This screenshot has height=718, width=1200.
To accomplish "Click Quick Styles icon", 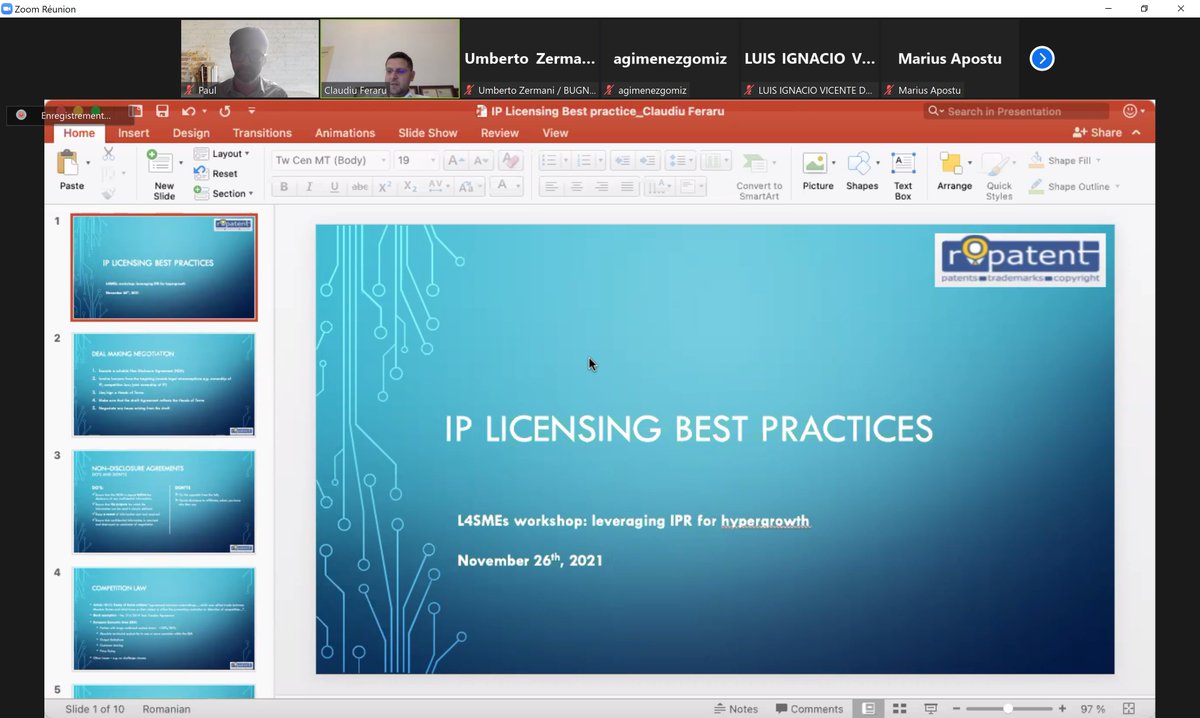I will pos(998,164).
